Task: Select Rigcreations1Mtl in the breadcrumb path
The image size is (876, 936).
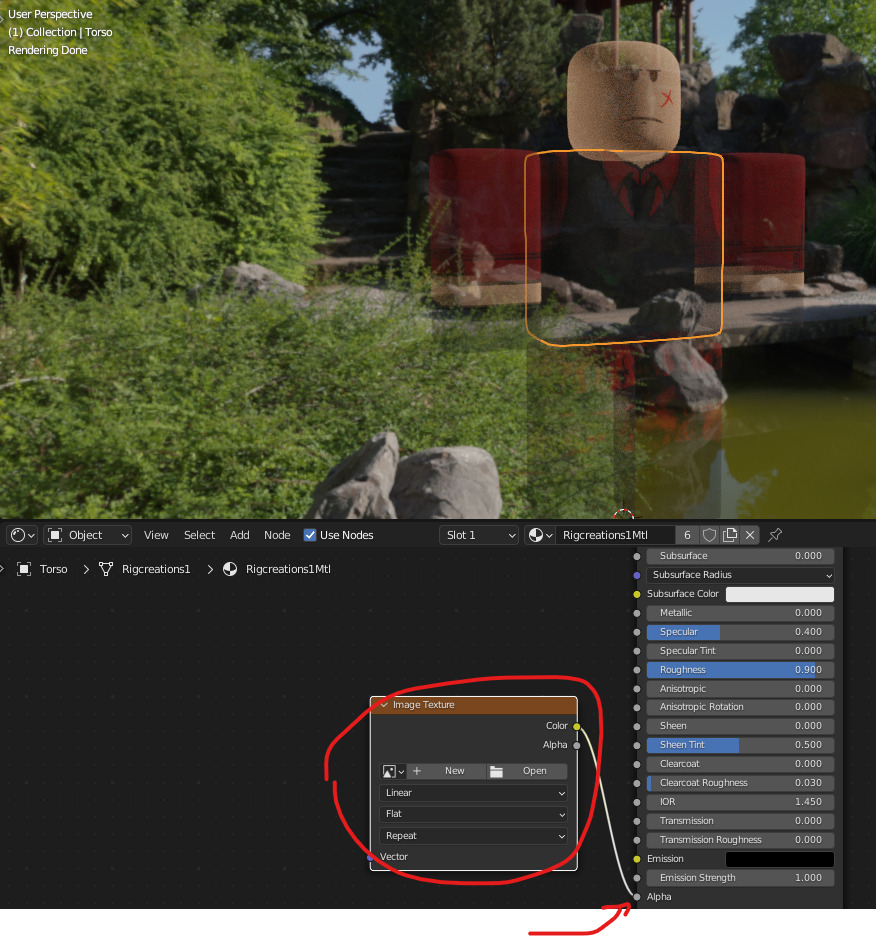Action: (288, 569)
